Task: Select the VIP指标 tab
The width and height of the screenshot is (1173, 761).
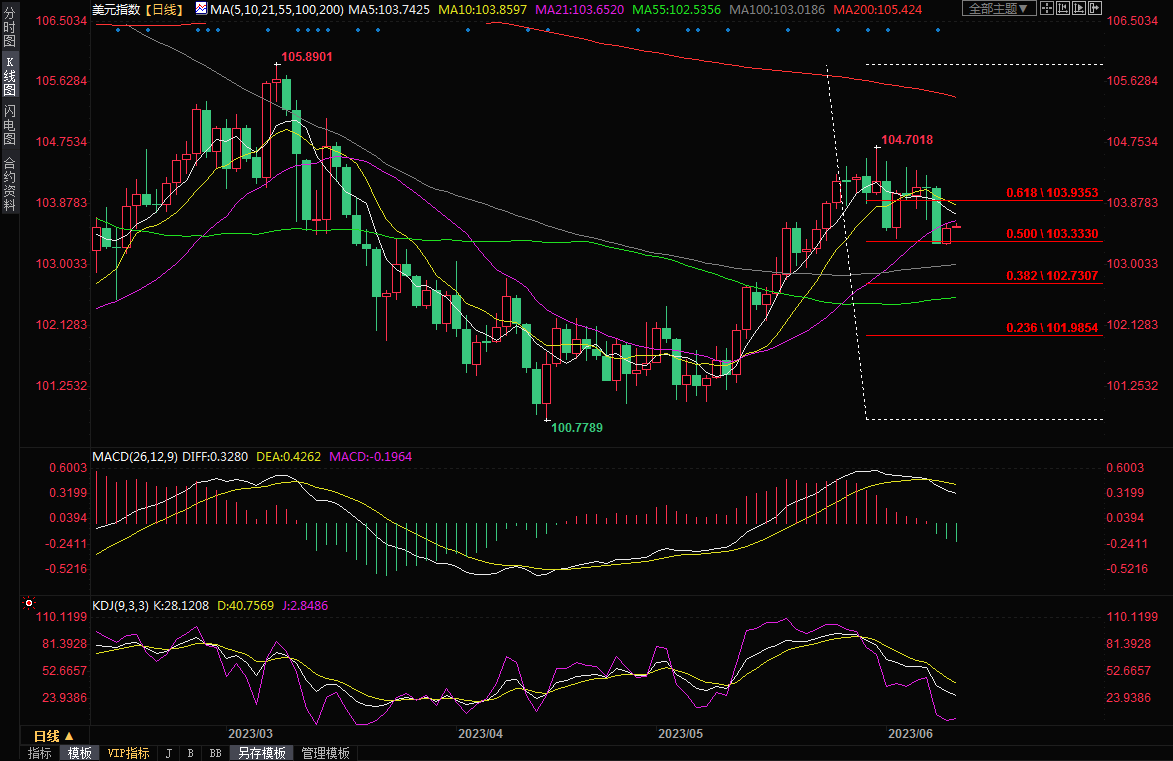Action: click(128, 753)
